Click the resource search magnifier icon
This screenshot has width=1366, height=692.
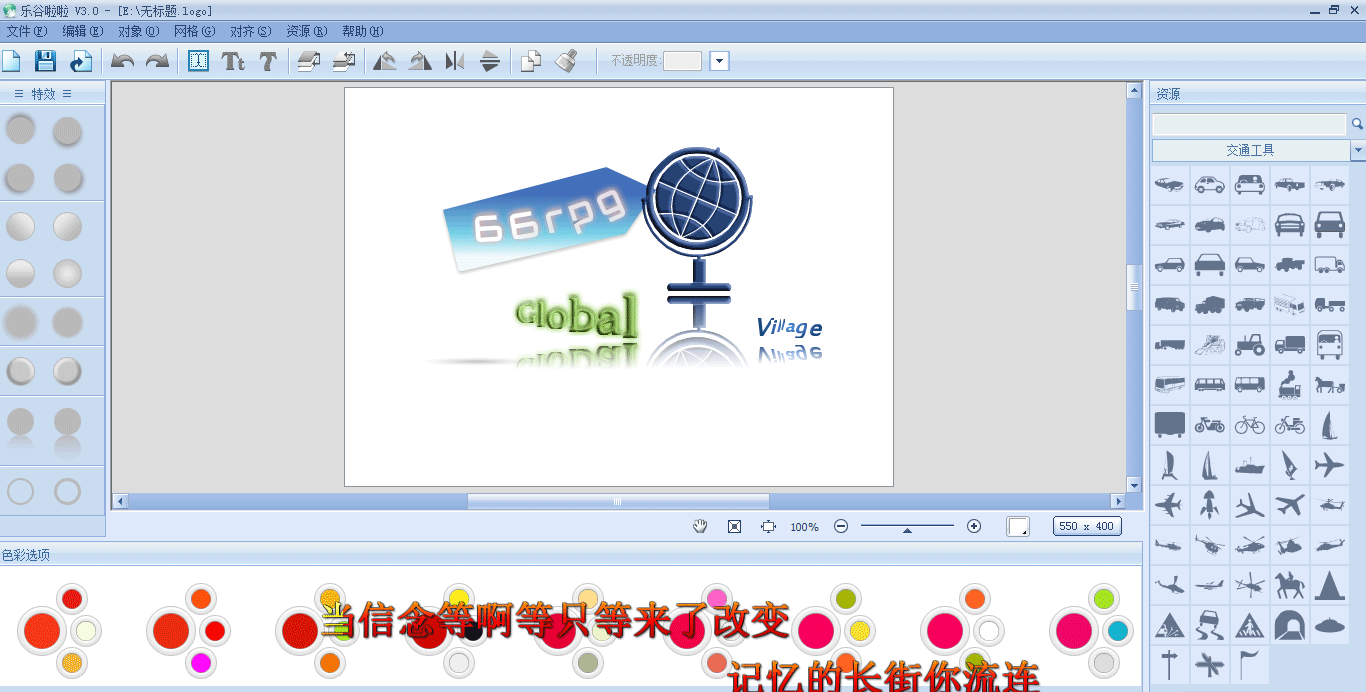[1358, 124]
